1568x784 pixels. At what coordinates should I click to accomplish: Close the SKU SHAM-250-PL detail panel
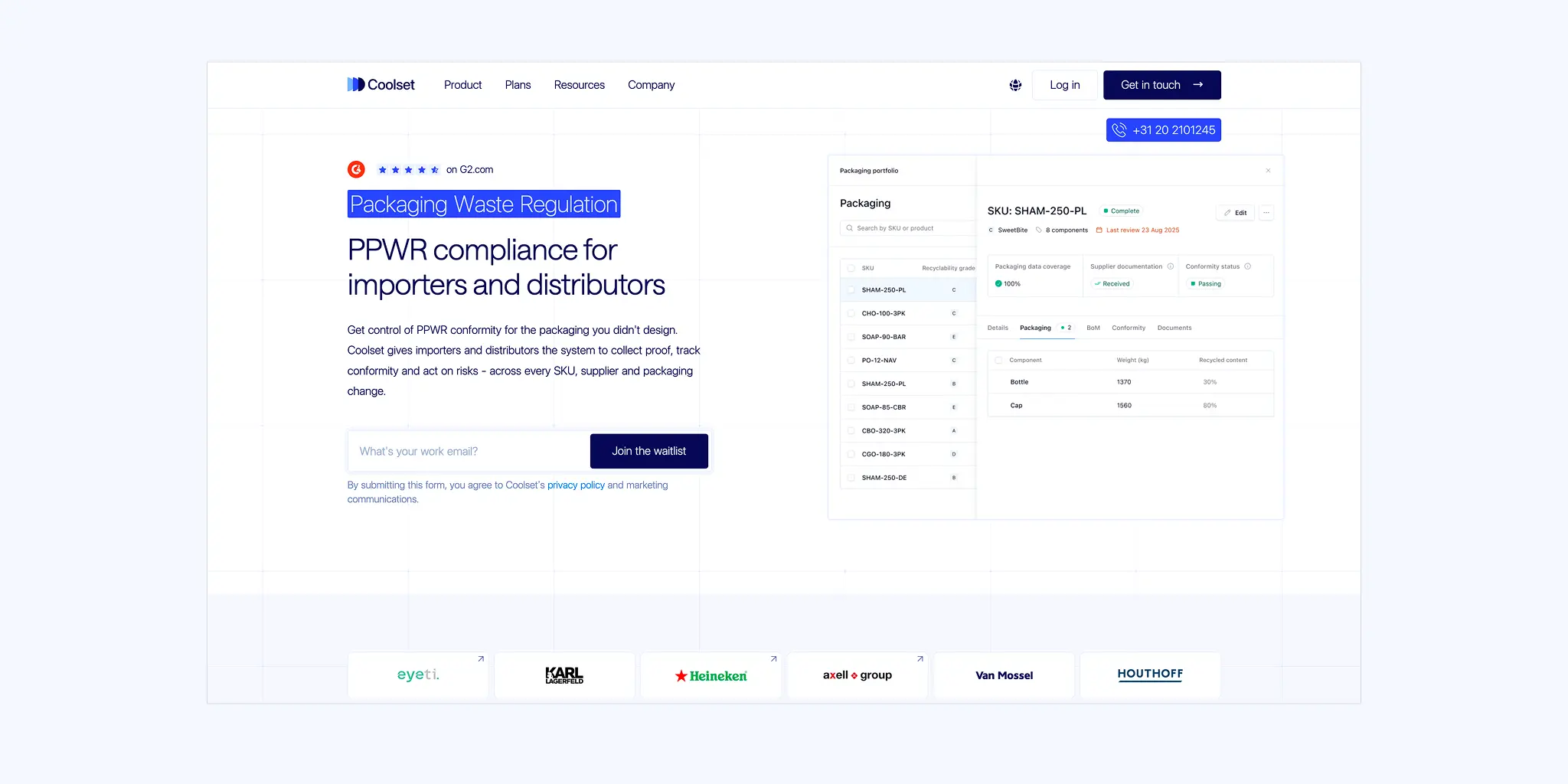[x=1268, y=170]
